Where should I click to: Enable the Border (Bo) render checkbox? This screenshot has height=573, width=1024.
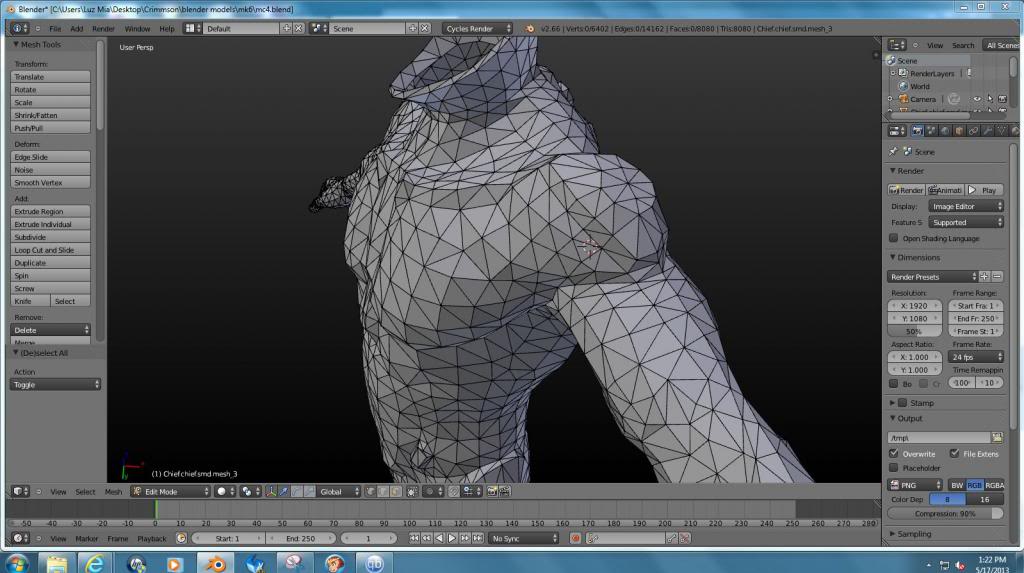[894, 384]
